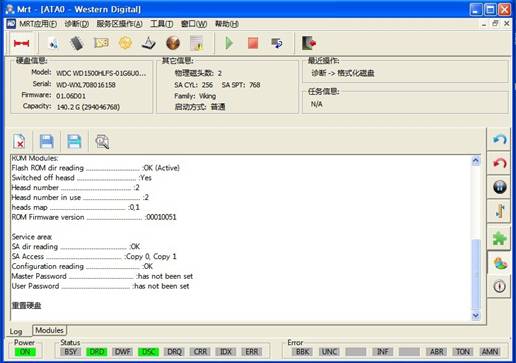516x363 pixels.
Task: Switch to the Modules tab
Action: [49, 330]
